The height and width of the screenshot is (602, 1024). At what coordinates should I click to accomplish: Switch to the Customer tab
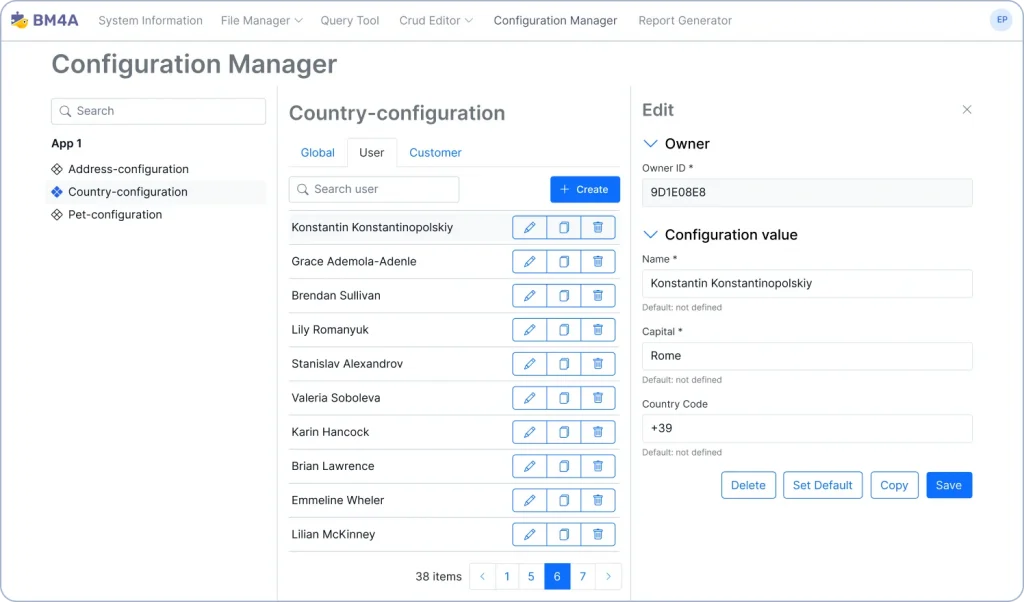click(x=435, y=153)
